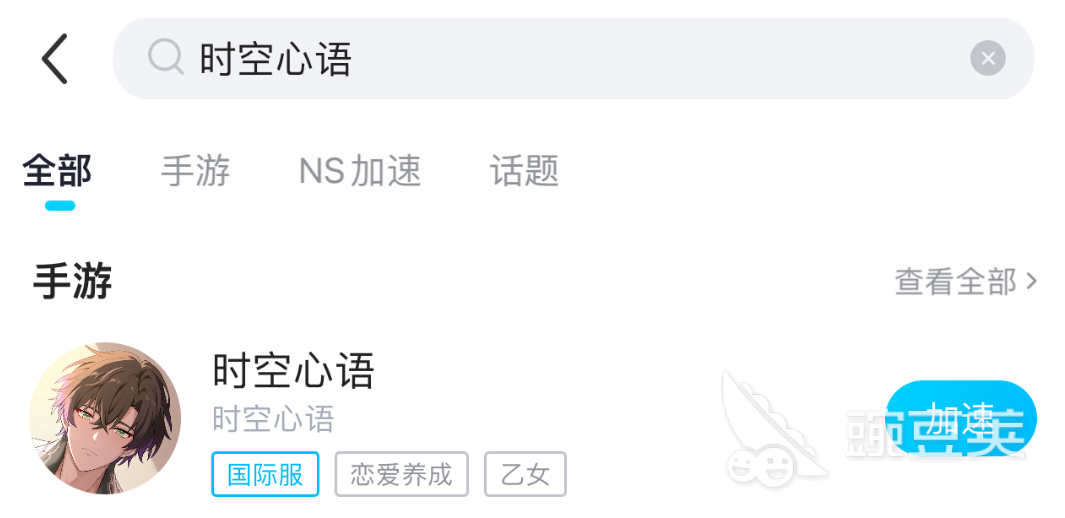This screenshot has width=1065, height=518.
Task: Tap the pea pod watermark logo
Action: (774, 426)
